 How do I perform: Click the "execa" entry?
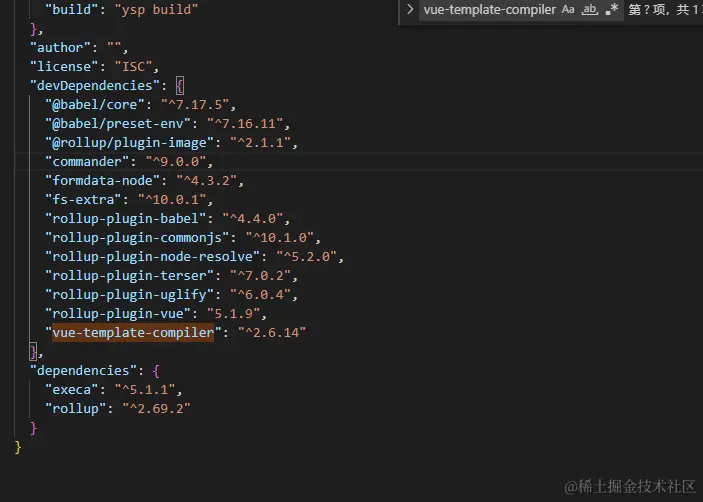pos(72,389)
